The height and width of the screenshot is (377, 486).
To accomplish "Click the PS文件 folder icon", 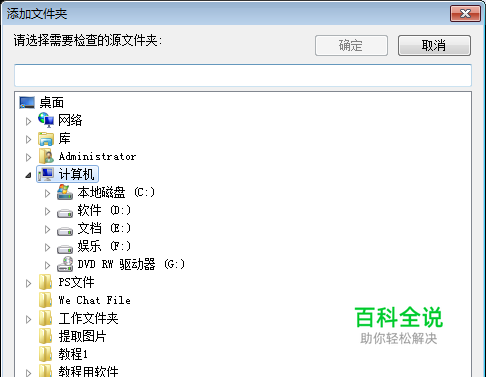I will (x=45, y=282).
